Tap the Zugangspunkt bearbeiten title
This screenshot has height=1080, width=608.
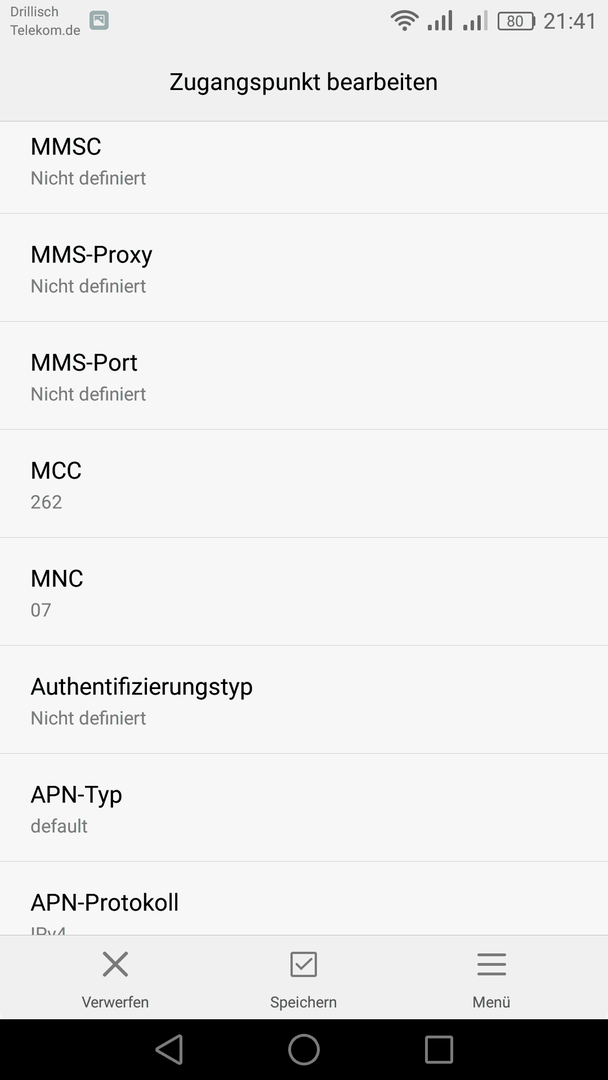pos(304,82)
